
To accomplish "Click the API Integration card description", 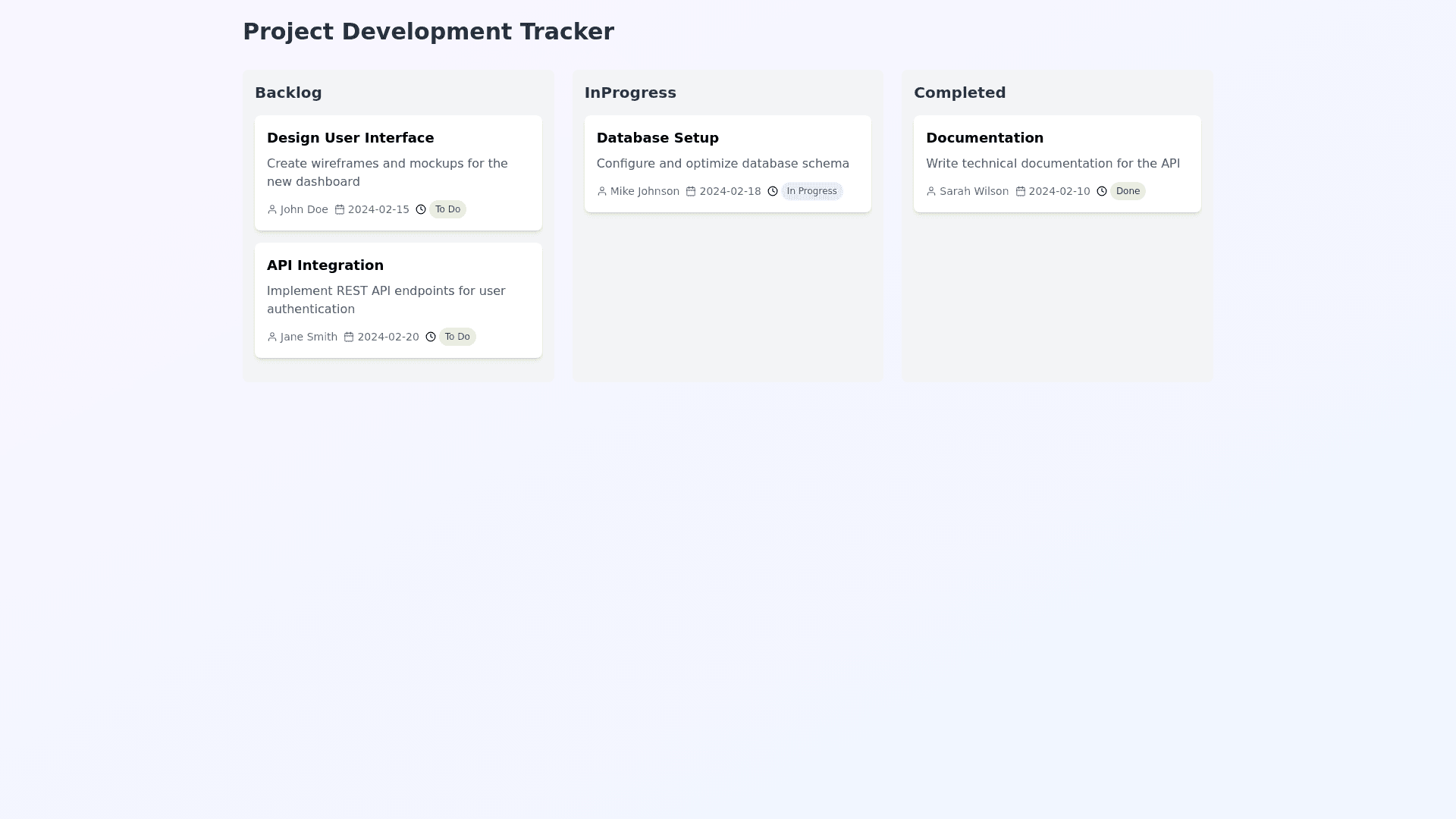I will (x=386, y=300).
